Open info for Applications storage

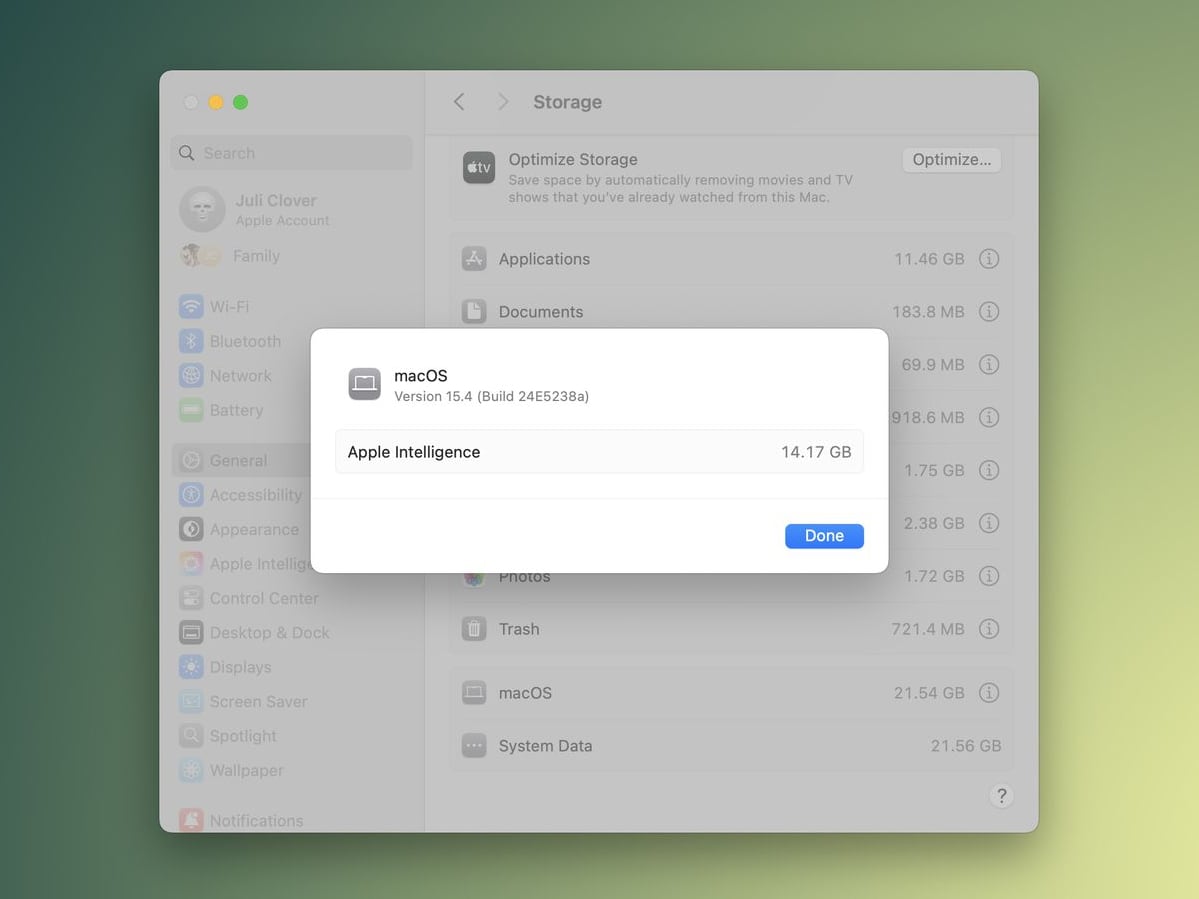click(988, 259)
